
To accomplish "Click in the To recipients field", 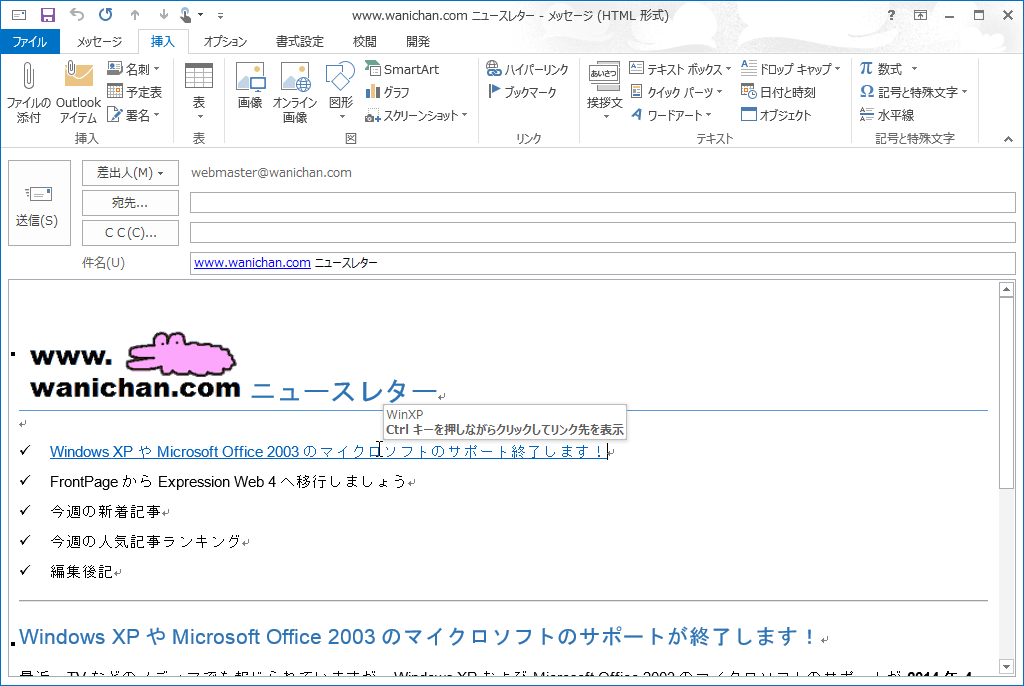I will point(602,203).
